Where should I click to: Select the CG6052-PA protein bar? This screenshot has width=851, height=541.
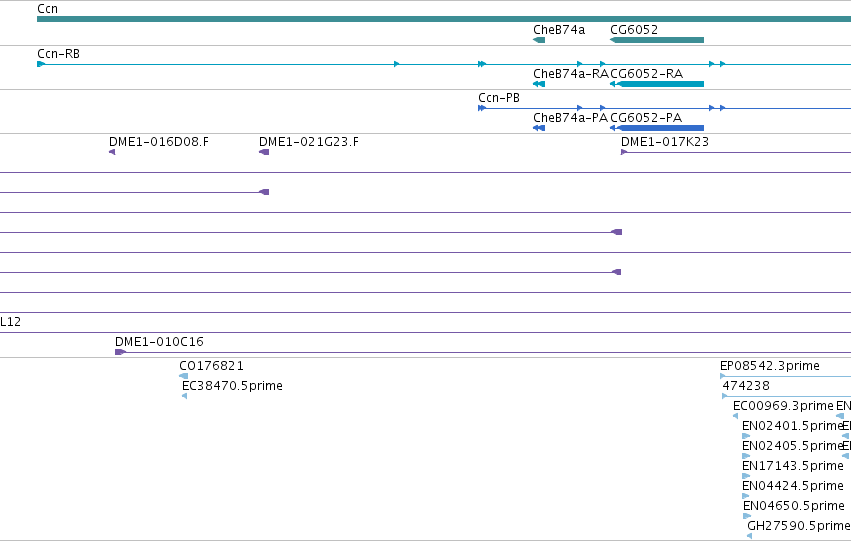tap(657, 128)
